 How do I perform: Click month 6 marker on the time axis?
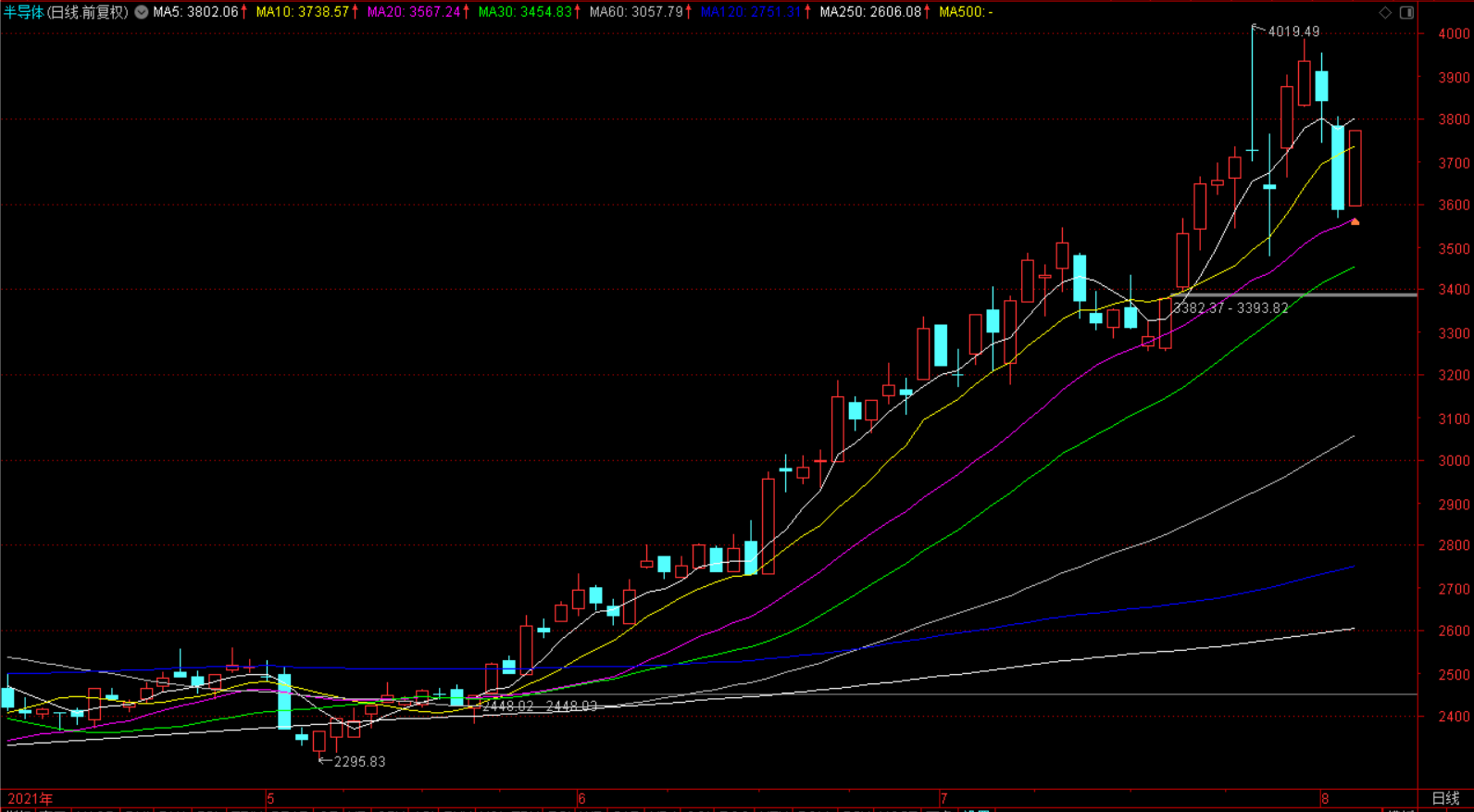point(581,798)
